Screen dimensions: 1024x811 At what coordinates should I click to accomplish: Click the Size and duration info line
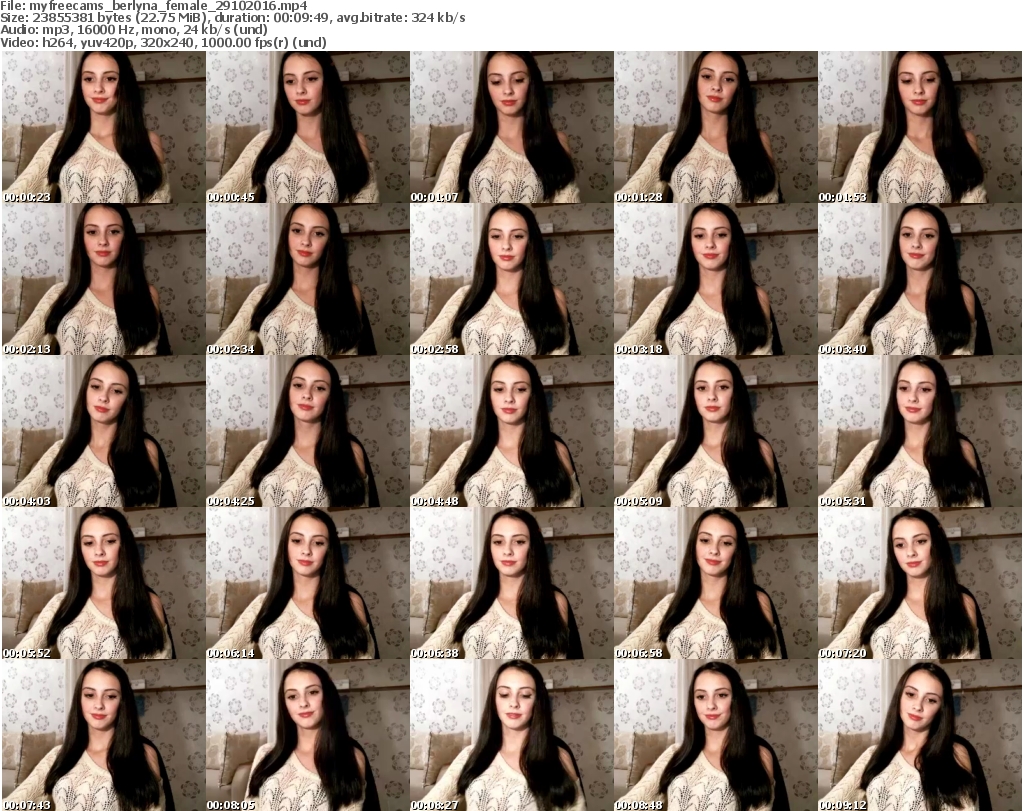(232, 18)
